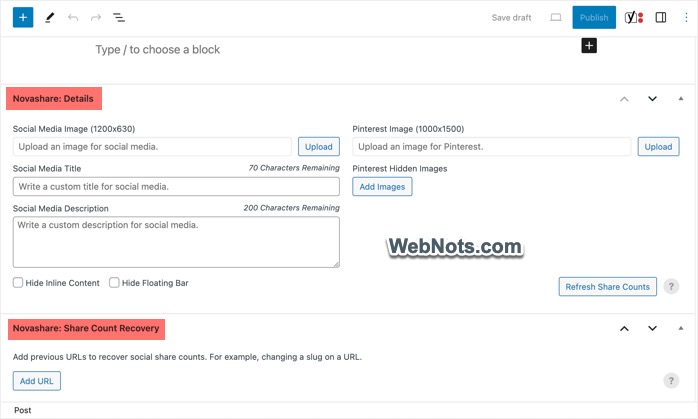Image resolution: width=698 pixels, height=419 pixels.
Task: Move Share Count Recovery panel up
Action: [x=625, y=329]
